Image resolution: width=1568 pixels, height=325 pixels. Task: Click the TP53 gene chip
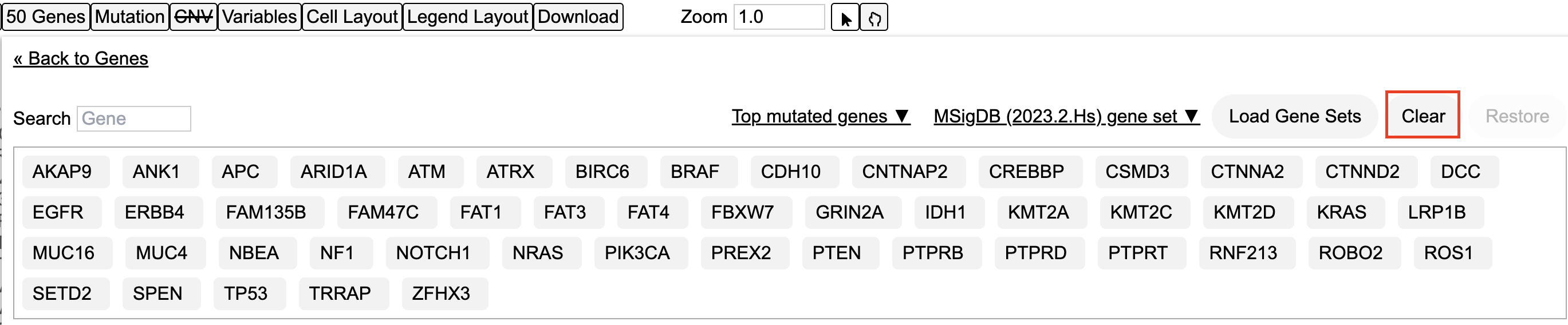(x=245, y=294)
